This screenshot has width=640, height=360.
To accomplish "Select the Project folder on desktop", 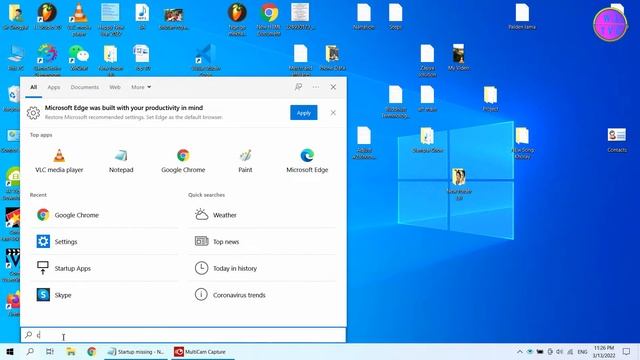I will point(490,99).
